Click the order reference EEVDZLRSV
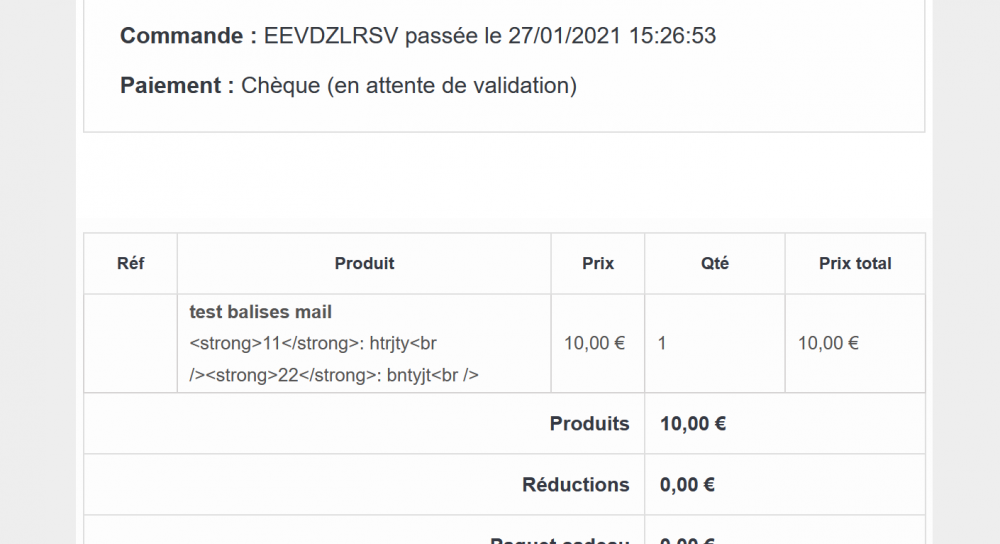1000x544 pixels. pos(330,36)
